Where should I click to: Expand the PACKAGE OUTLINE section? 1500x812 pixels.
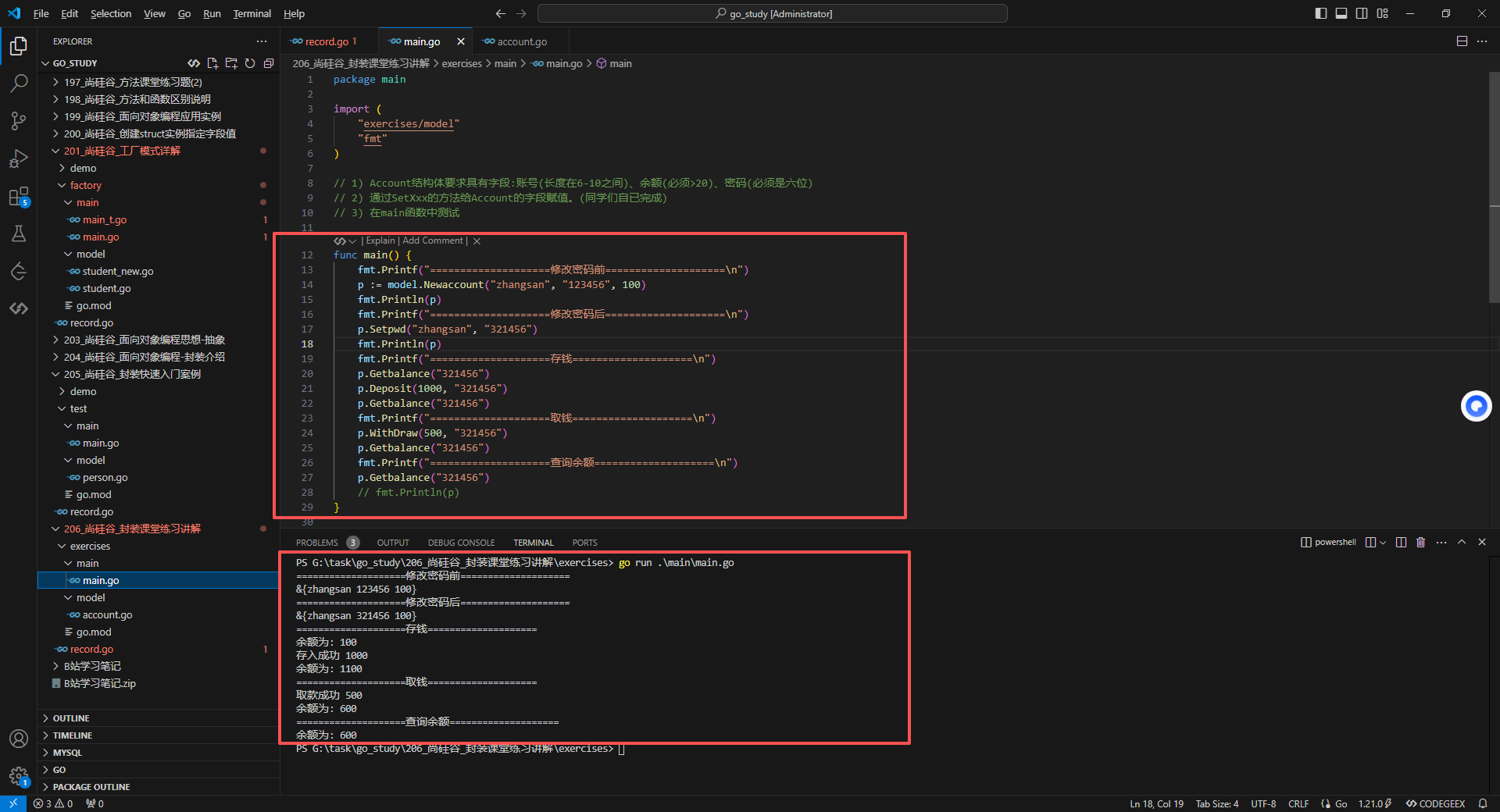click(x=159, y=787)
